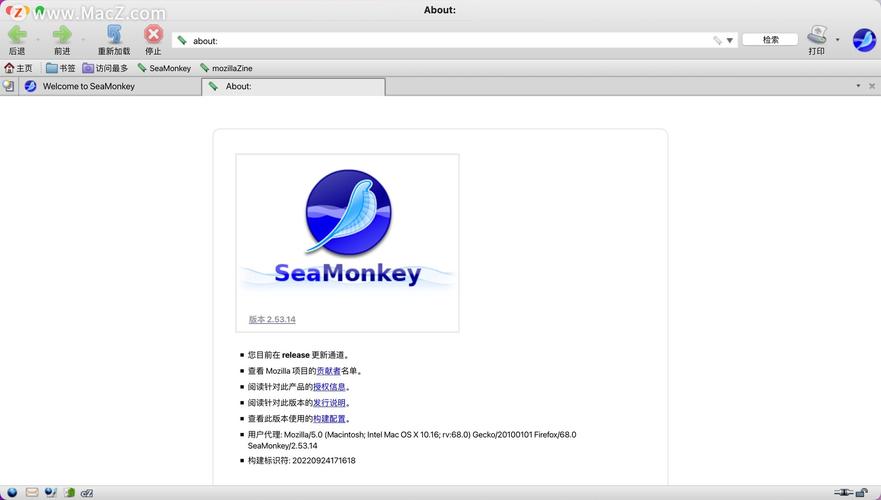Open the 授权信息 licensing link
881x500 pixels.
click(329, 387)
